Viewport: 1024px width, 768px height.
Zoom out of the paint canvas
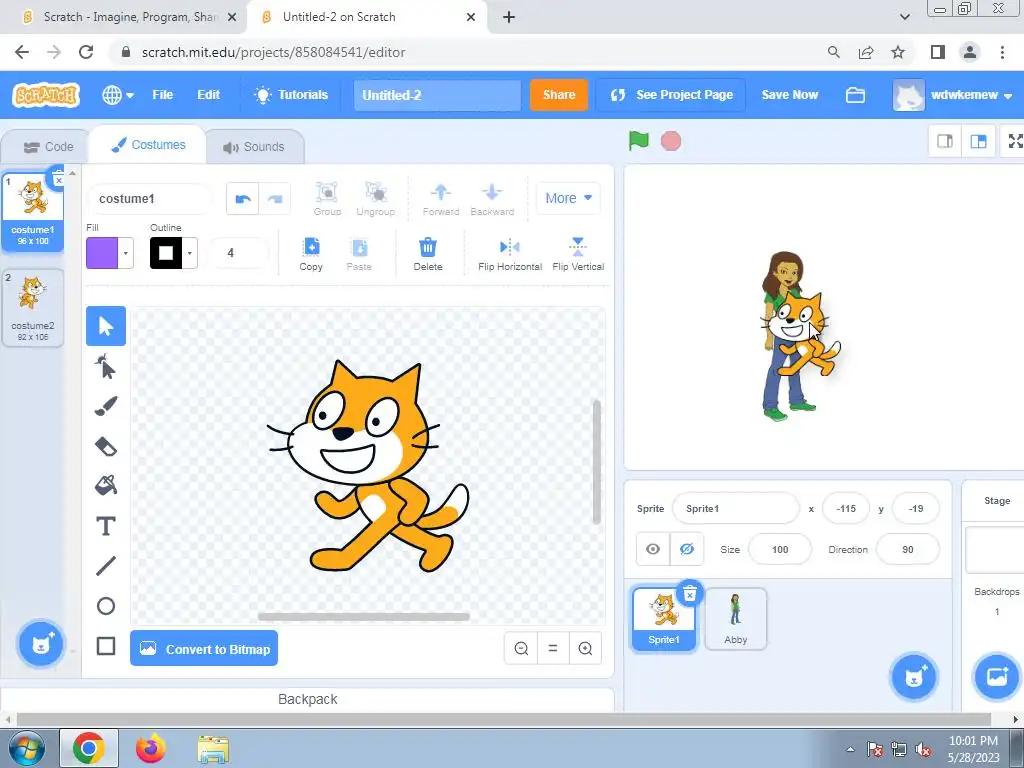click(521, 648)
